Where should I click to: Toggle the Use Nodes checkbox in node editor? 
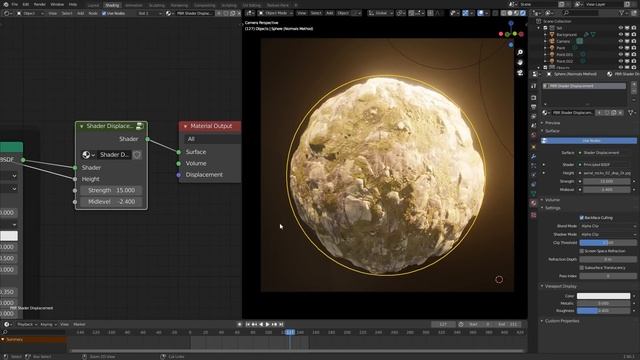click(x=104, y=13)
